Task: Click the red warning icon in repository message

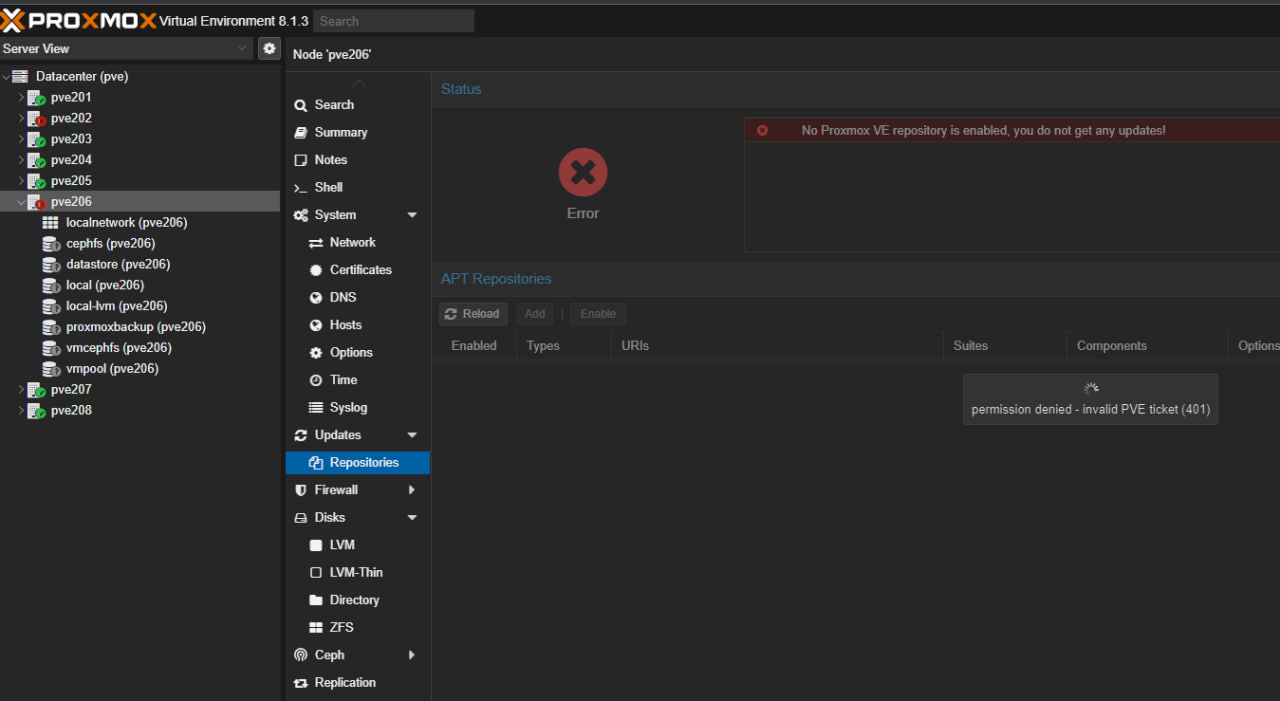Action: coord(762,131)
